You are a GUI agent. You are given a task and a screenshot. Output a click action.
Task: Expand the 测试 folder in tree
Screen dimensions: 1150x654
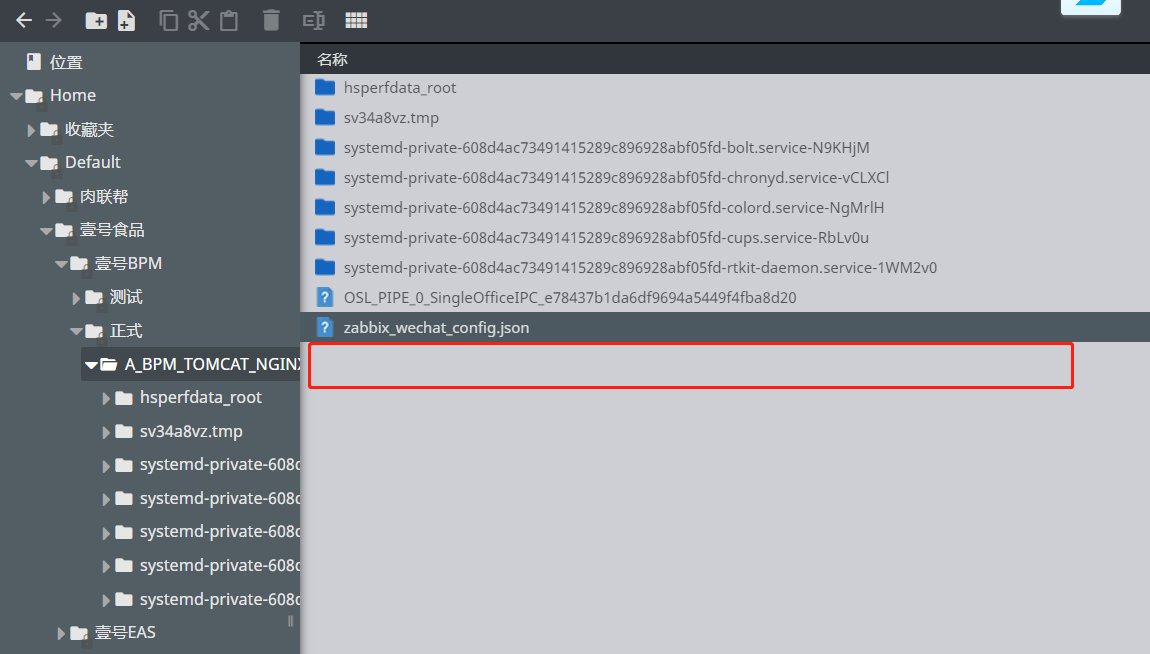(x=76, y=298)
